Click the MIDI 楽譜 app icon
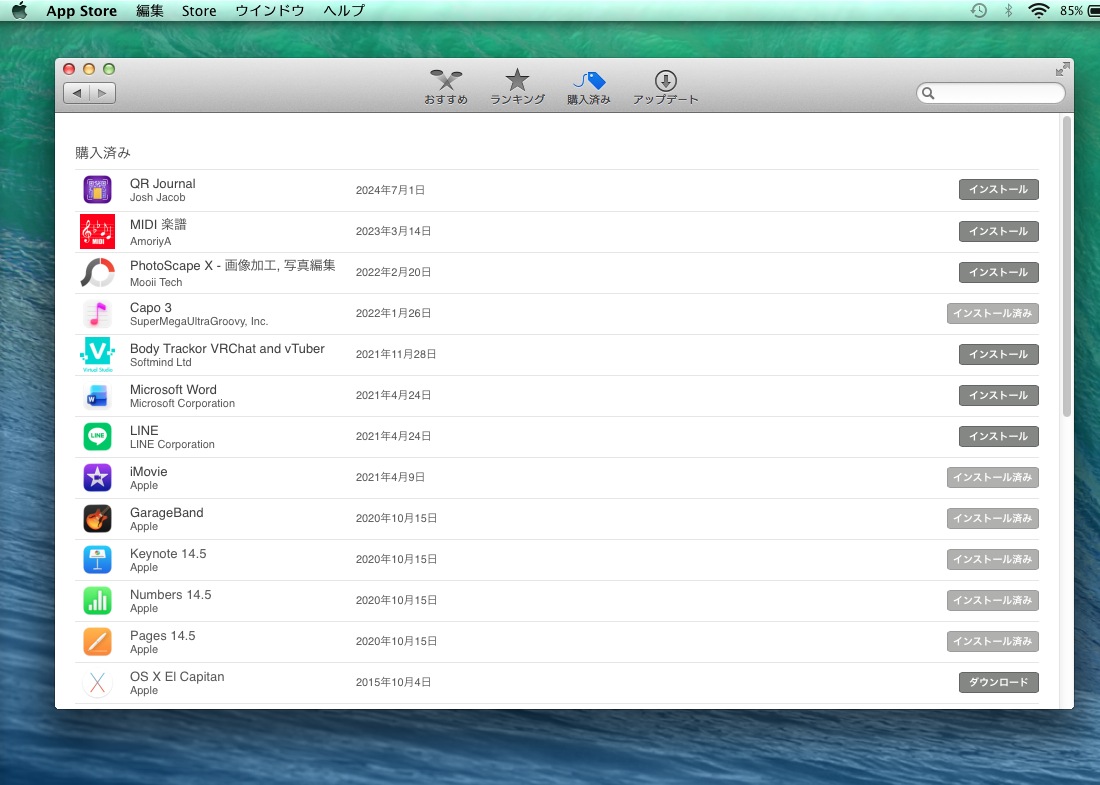 (x=97, y=231)
